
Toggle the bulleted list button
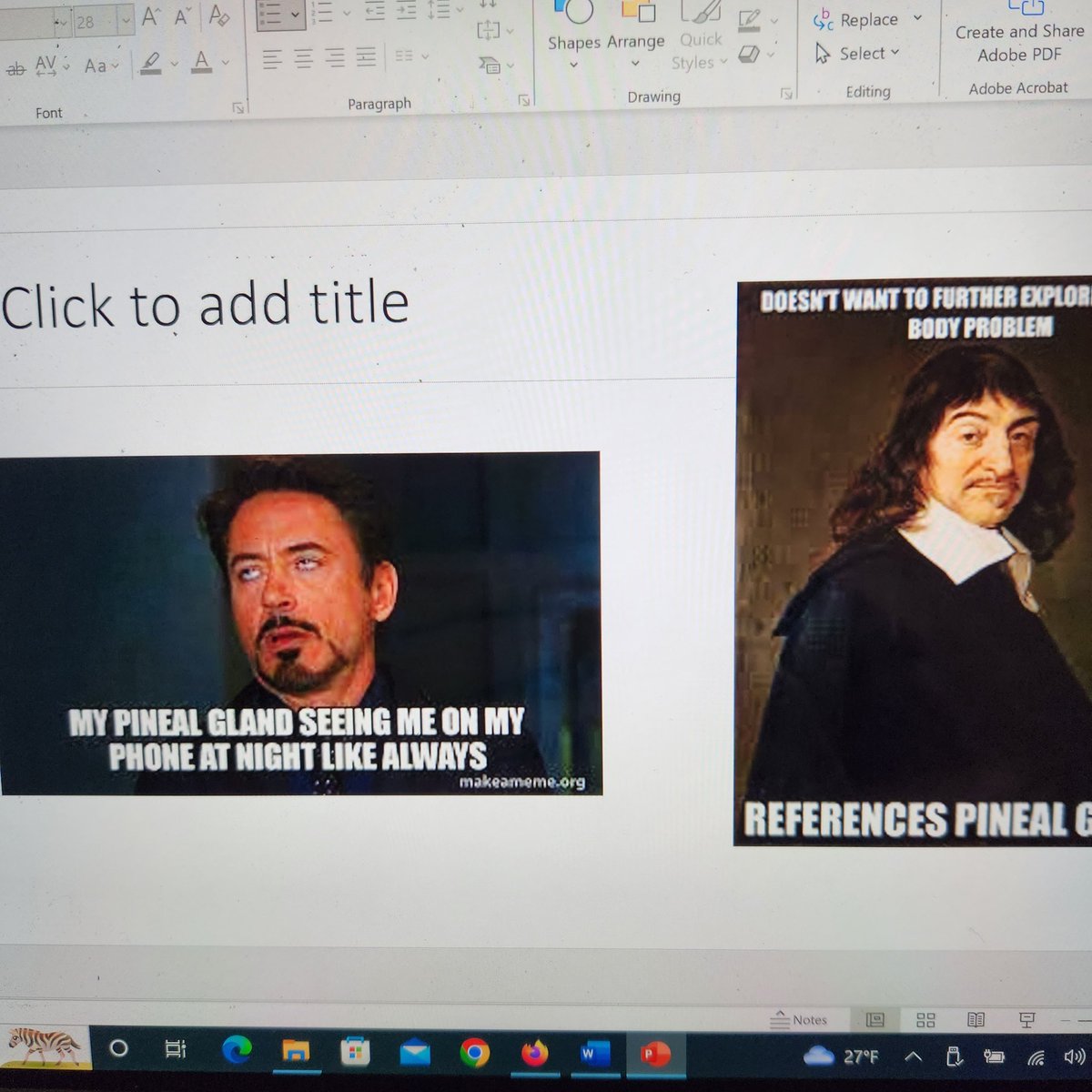[x=270, y=15]
